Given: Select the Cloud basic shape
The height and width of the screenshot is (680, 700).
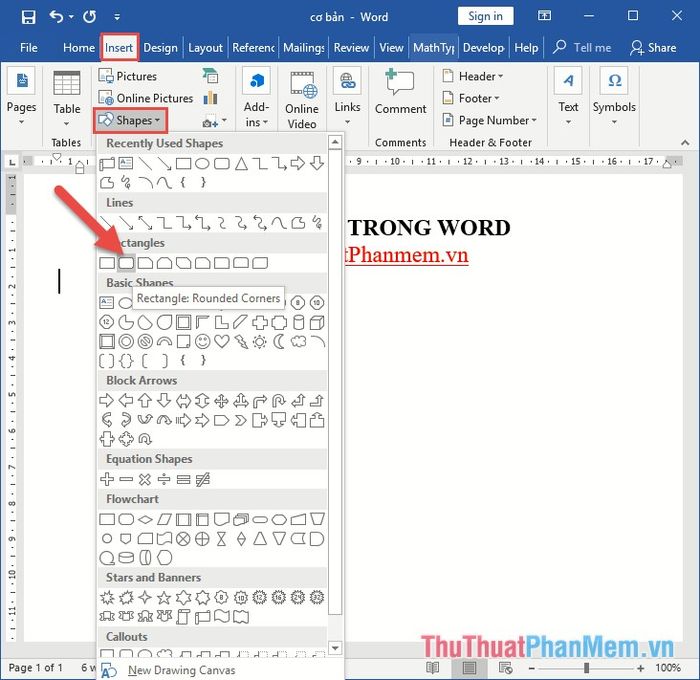Looking at the screenshot, I should [299, 342].
